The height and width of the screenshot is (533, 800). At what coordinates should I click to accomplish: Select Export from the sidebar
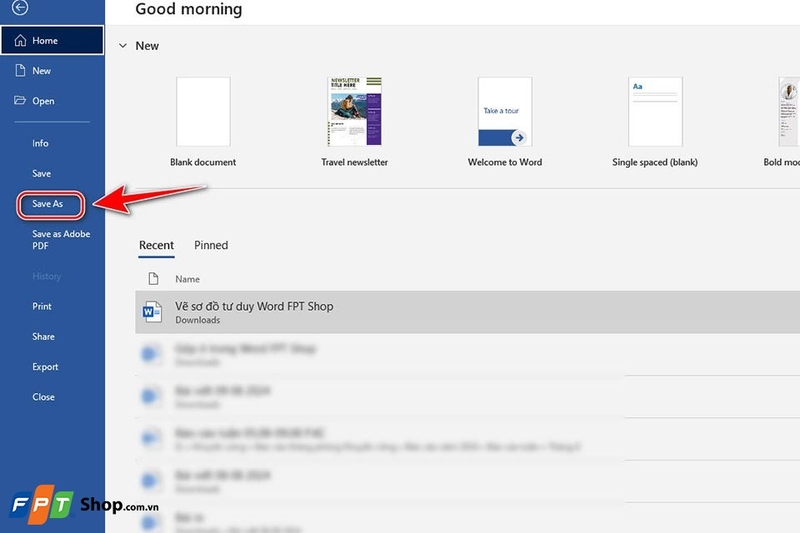tap(45, 367)
